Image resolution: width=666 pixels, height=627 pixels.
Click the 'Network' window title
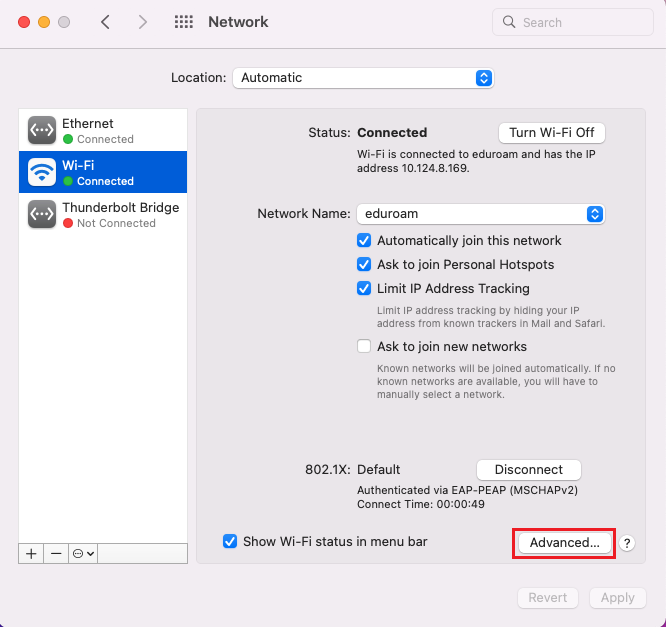238,22
